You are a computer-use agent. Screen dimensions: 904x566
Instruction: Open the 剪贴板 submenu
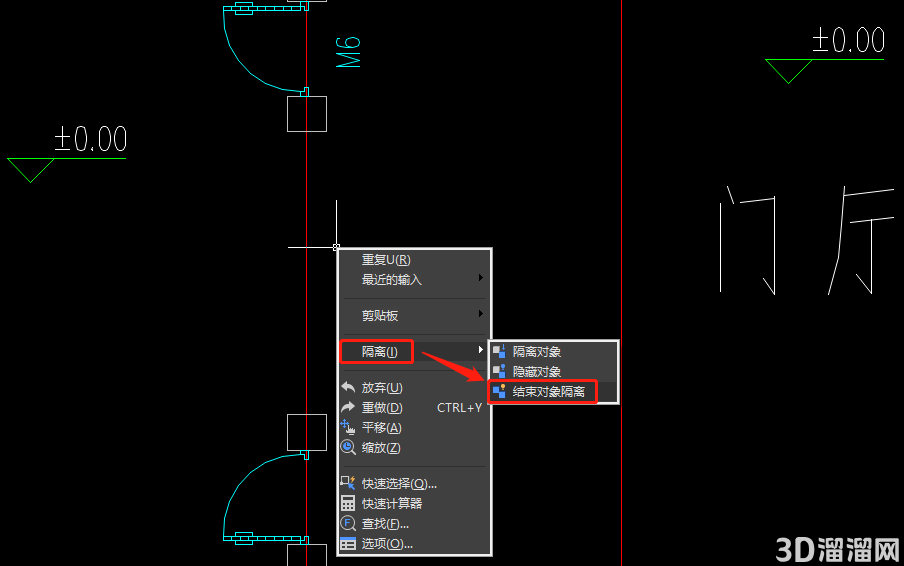414,315
